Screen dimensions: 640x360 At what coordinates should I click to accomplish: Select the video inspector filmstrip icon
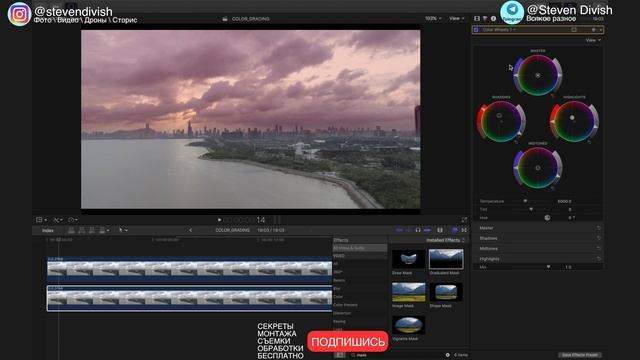477,18
